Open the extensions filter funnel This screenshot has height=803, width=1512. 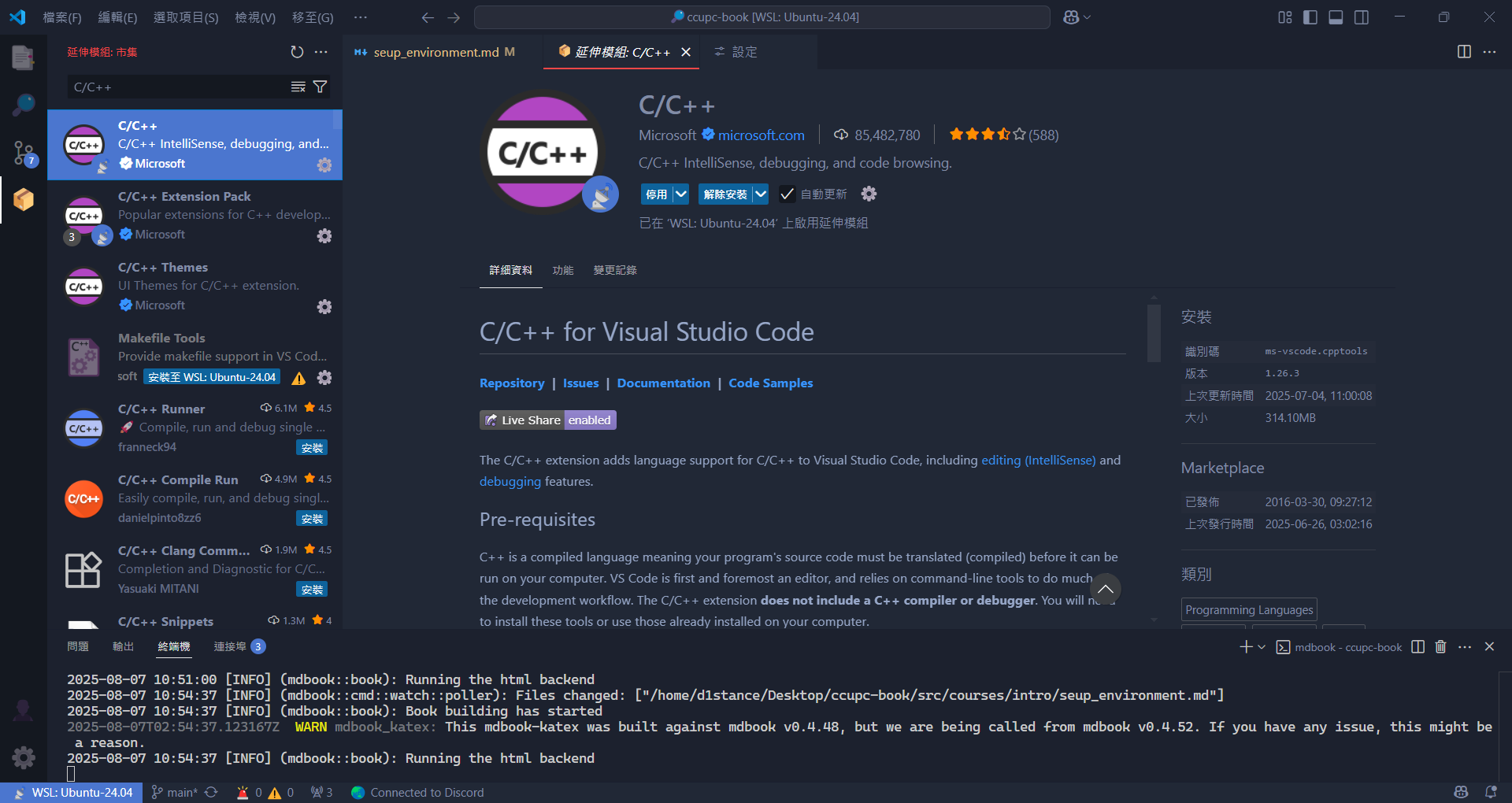[320, 87]
